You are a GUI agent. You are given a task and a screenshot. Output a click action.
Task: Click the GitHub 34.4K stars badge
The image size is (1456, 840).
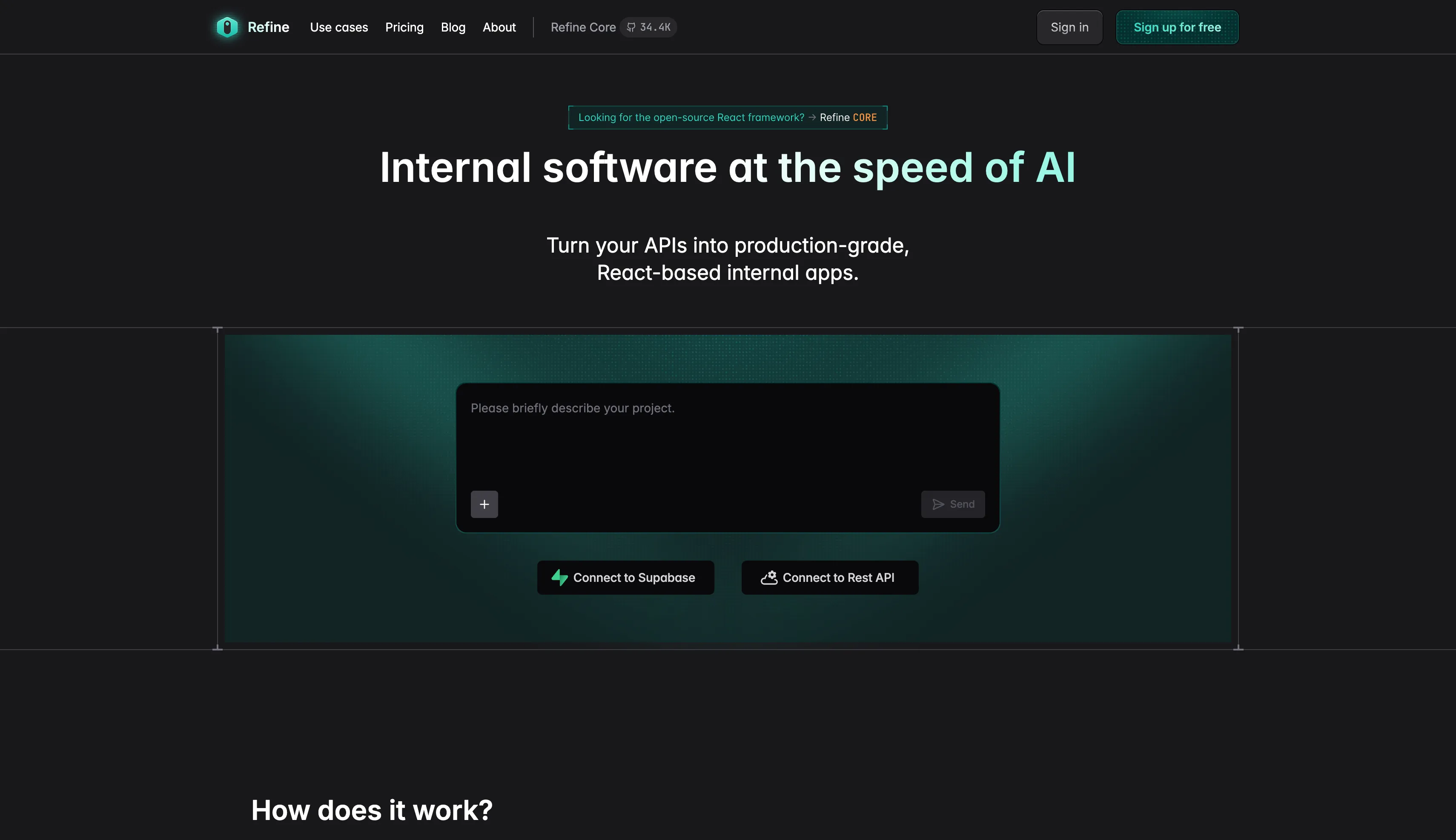tap(649, 27)
